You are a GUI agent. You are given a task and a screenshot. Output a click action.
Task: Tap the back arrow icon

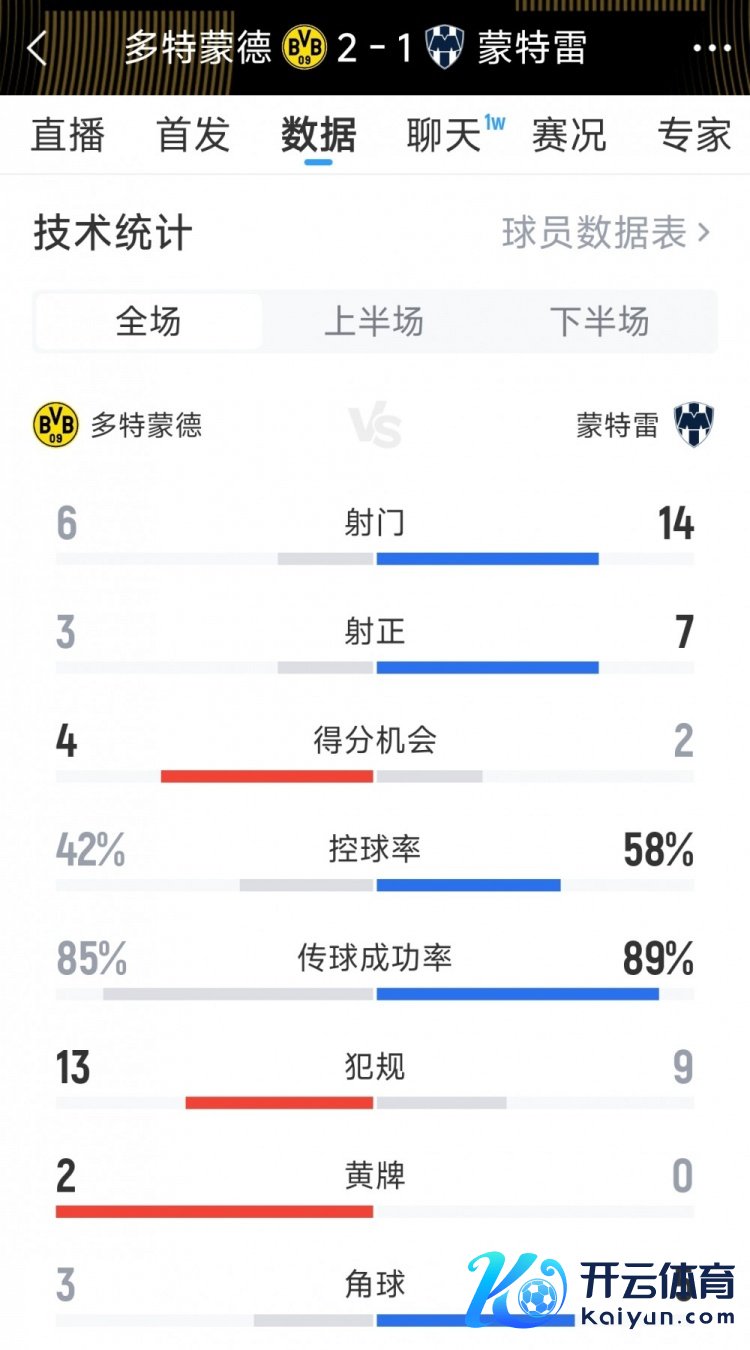point(37,48)
